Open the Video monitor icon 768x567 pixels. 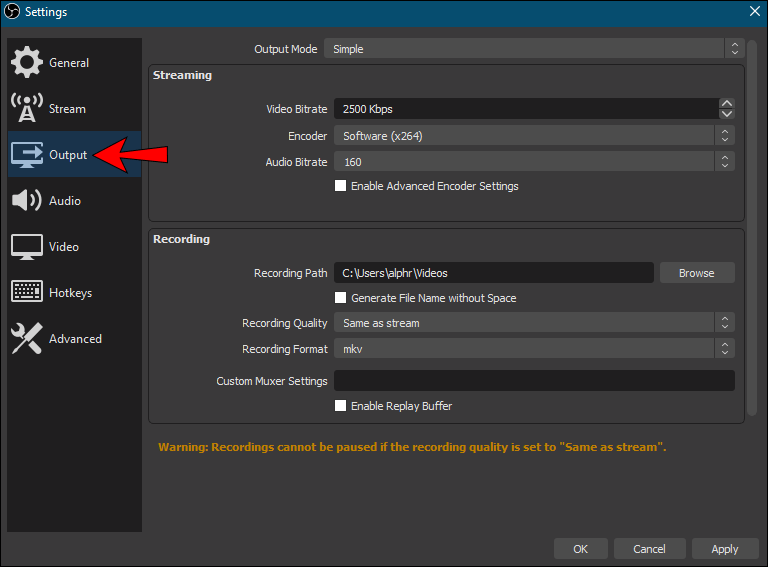click(x=27, y=247)
